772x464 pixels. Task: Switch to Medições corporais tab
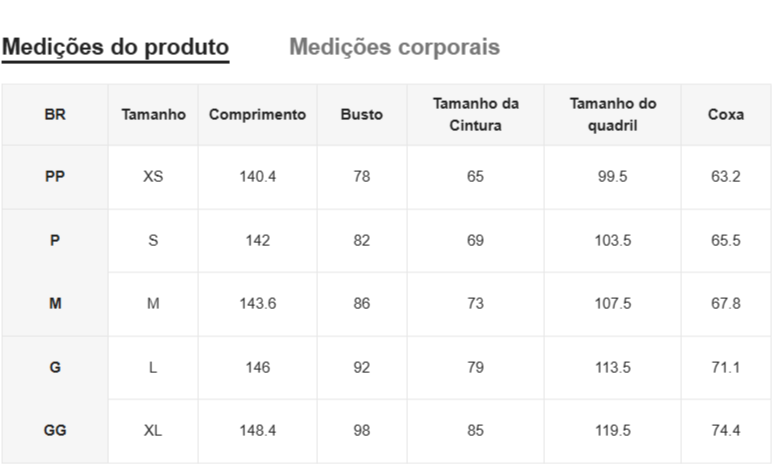pyautogui.click(x=394, y=47)
